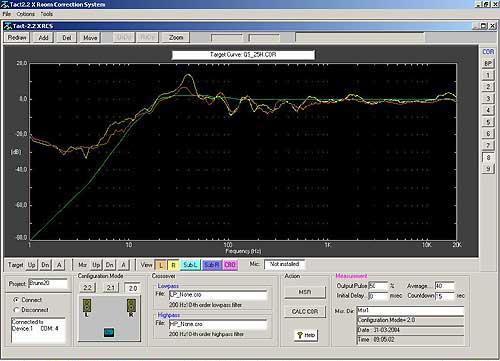
Task: Toggle the blue Sub R view button
Action: pos(212,265)
